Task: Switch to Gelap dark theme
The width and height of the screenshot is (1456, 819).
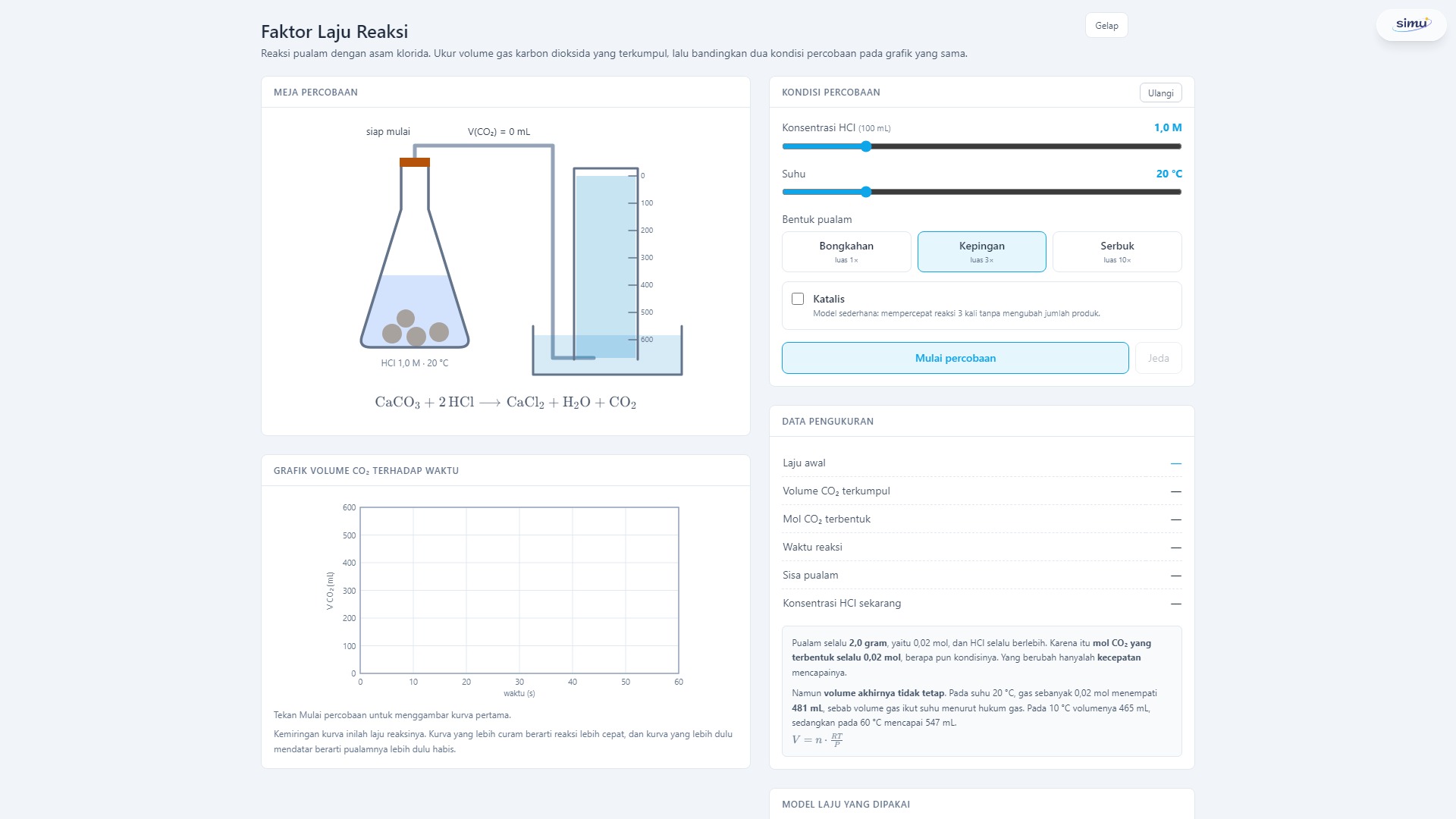Action: click(x=1106, y=25)
